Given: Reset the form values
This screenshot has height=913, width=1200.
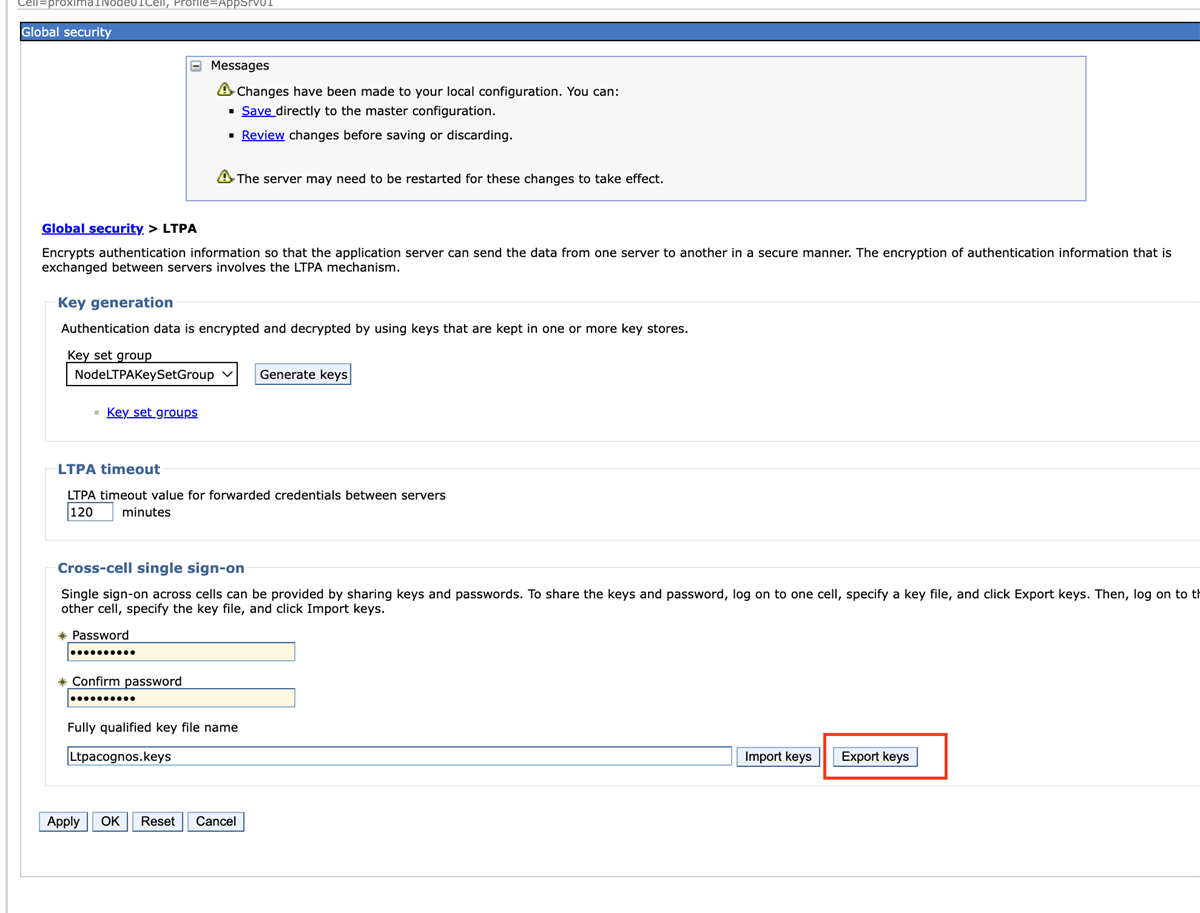Looking at the screenshot, I should (x=158, y=822).
